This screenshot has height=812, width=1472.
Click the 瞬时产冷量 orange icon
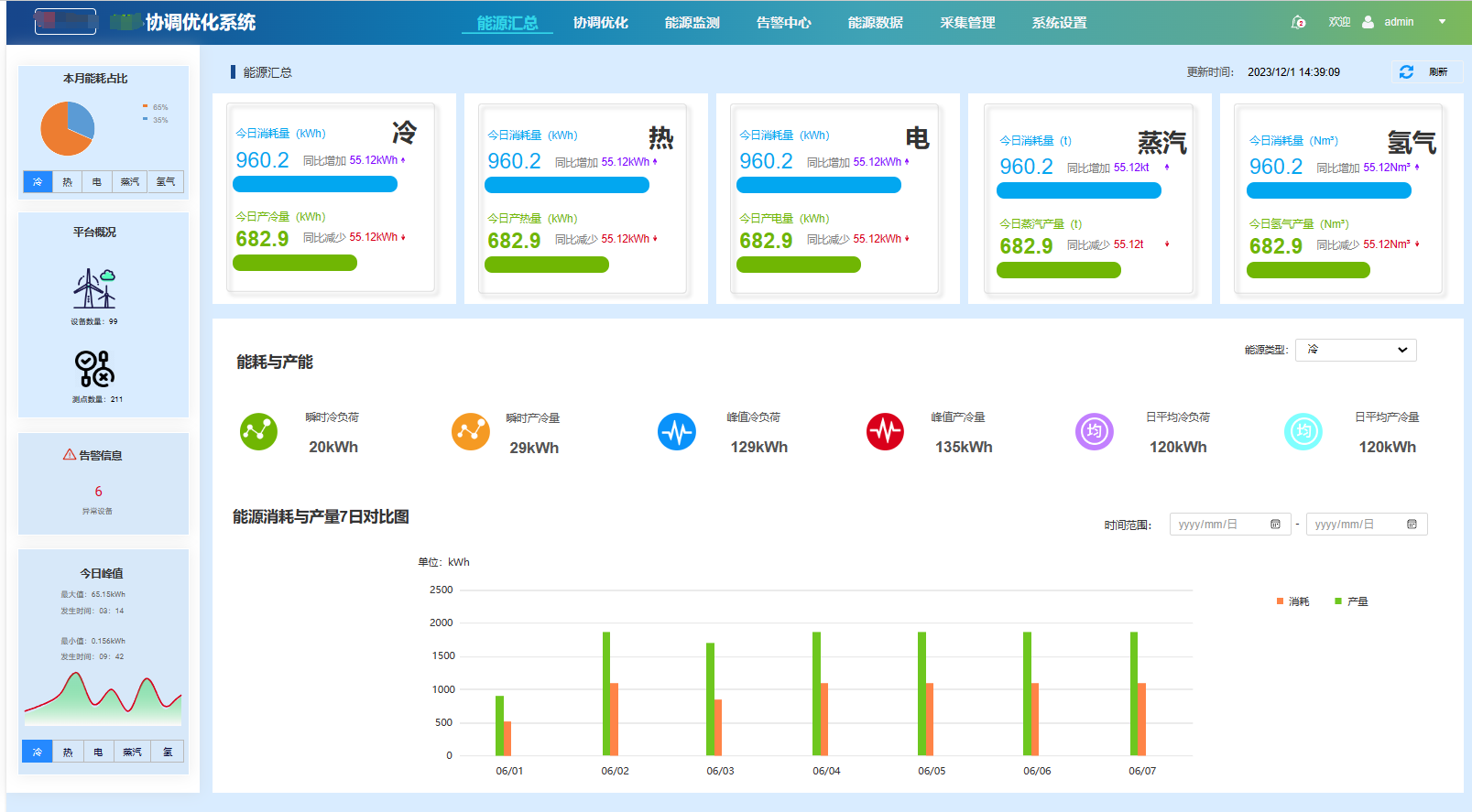pyautogui.click(x=471, y=431)
